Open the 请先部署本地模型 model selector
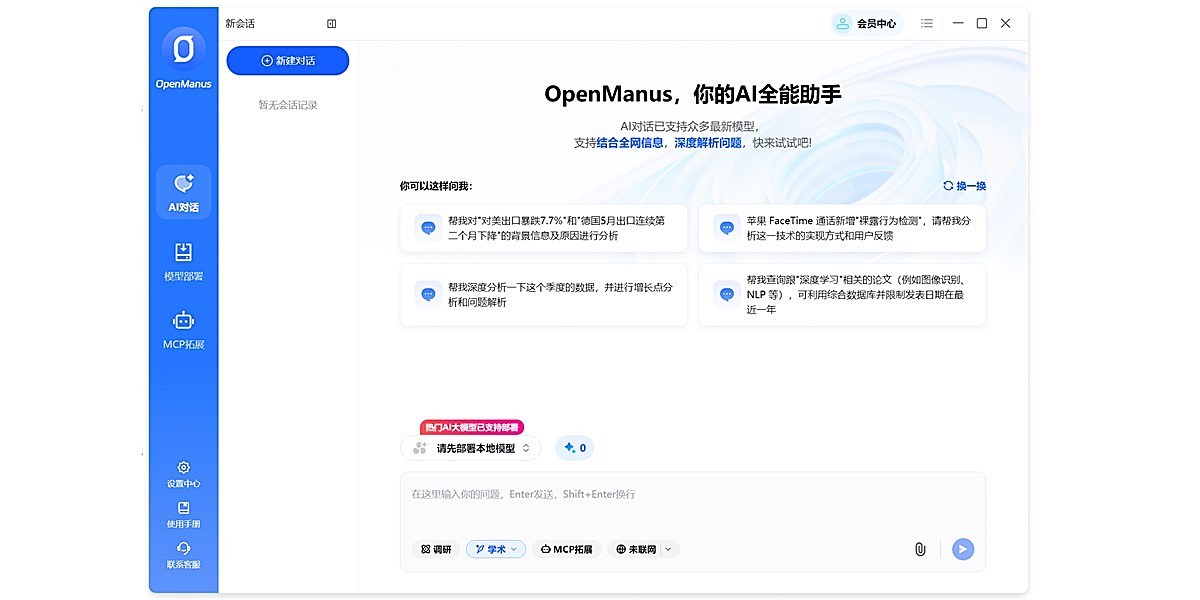Screen dimensions: 1200x600 coord(472,447)
